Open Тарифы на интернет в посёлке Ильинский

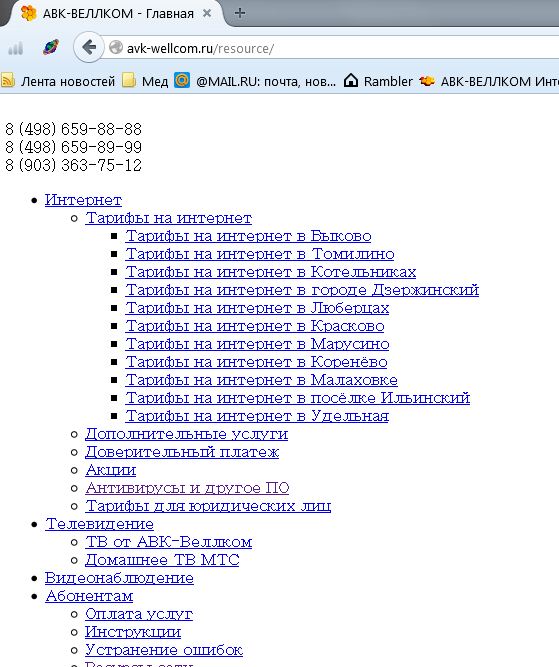click(298, 398)
